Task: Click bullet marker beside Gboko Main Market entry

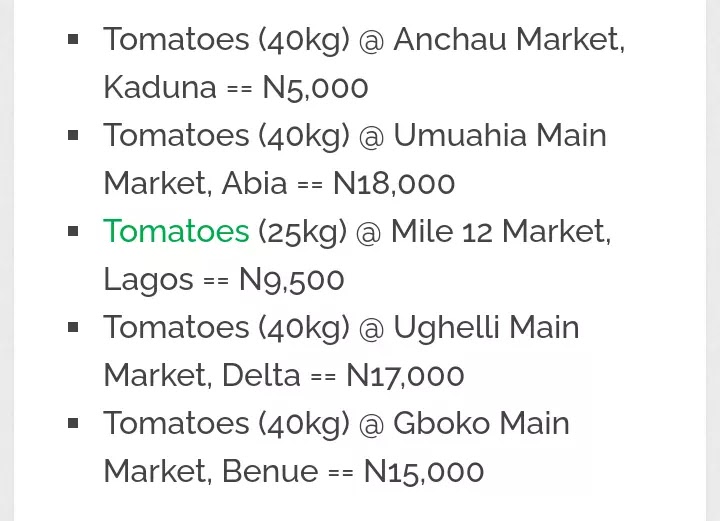Action: (x=73, y=424)
